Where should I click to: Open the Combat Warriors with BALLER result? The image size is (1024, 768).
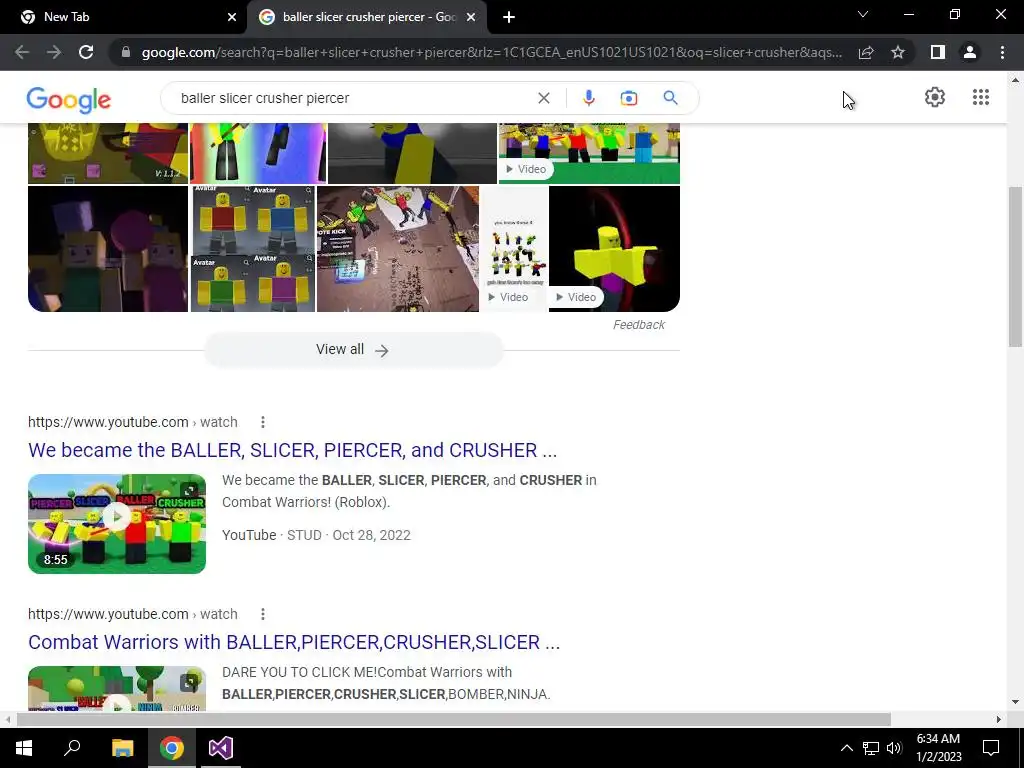(x=294, y=642)
